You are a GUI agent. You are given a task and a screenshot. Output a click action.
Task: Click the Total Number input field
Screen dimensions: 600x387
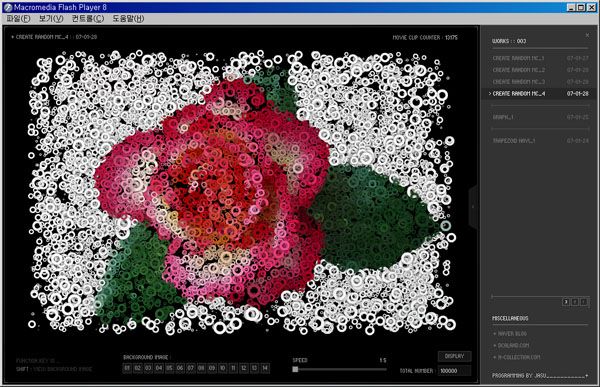[455, 371]
